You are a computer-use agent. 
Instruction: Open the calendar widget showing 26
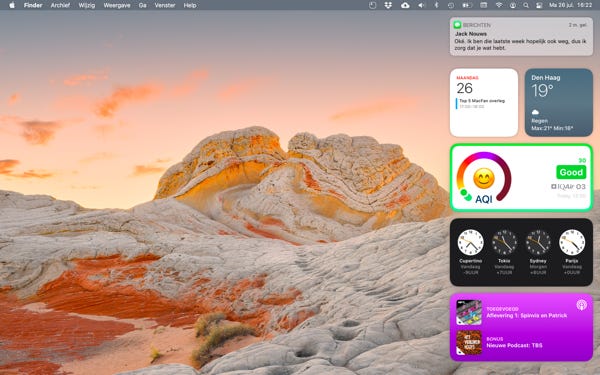(484, 103)
